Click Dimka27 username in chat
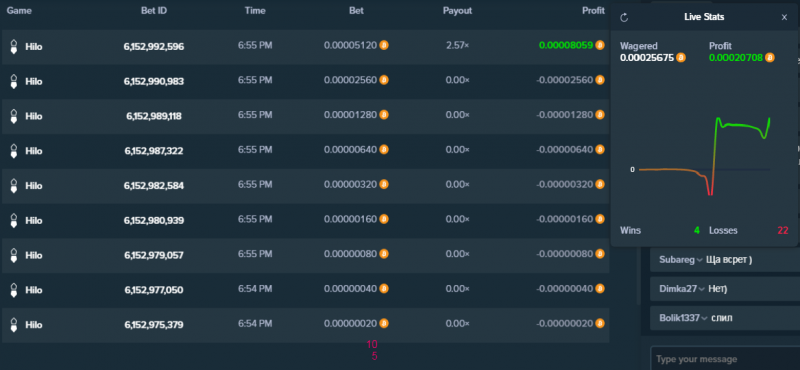The height and width of the screenshot is (370, 800). click(678, 288)
